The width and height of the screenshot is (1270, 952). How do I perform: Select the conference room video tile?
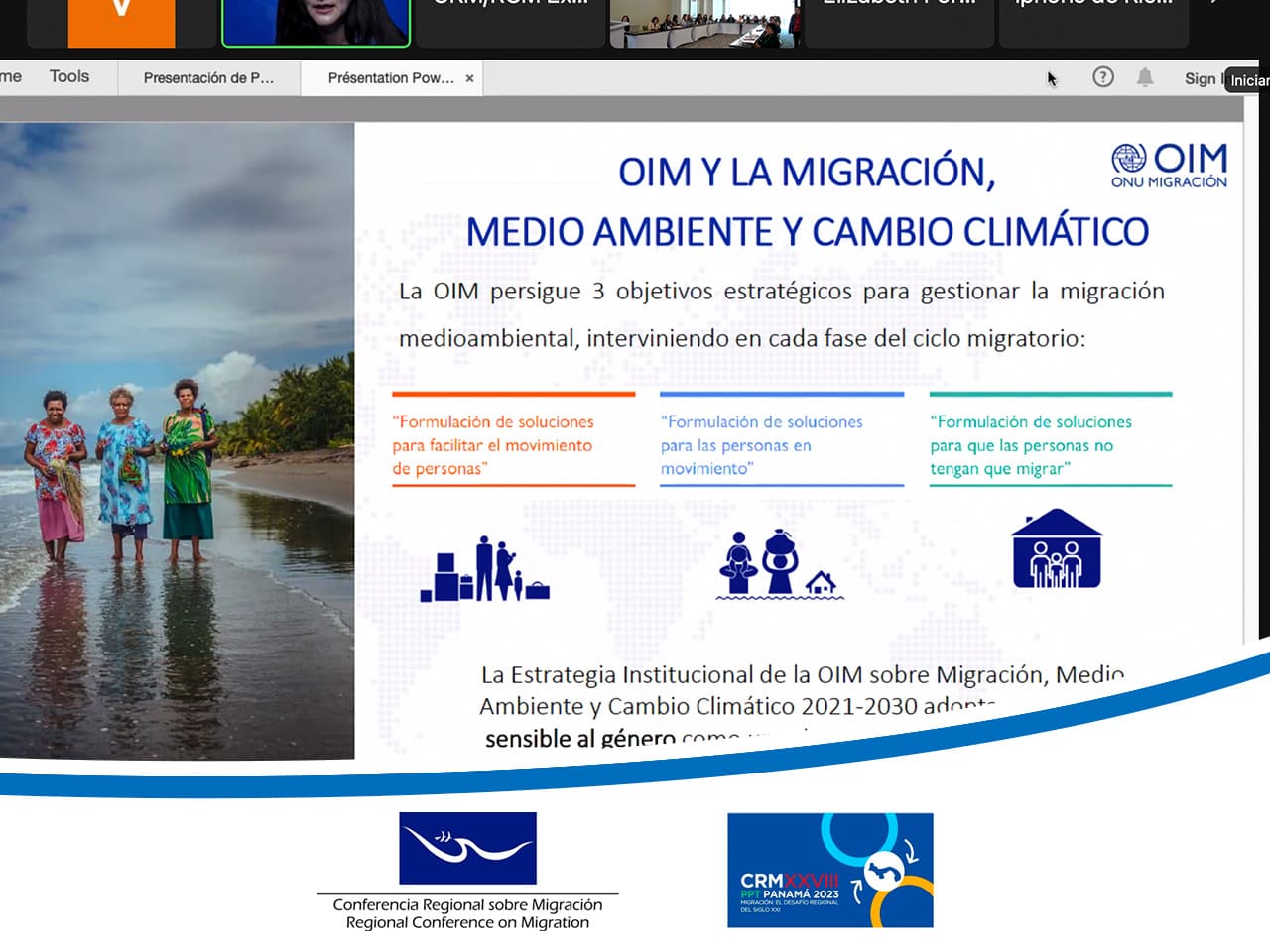point(703,24)
